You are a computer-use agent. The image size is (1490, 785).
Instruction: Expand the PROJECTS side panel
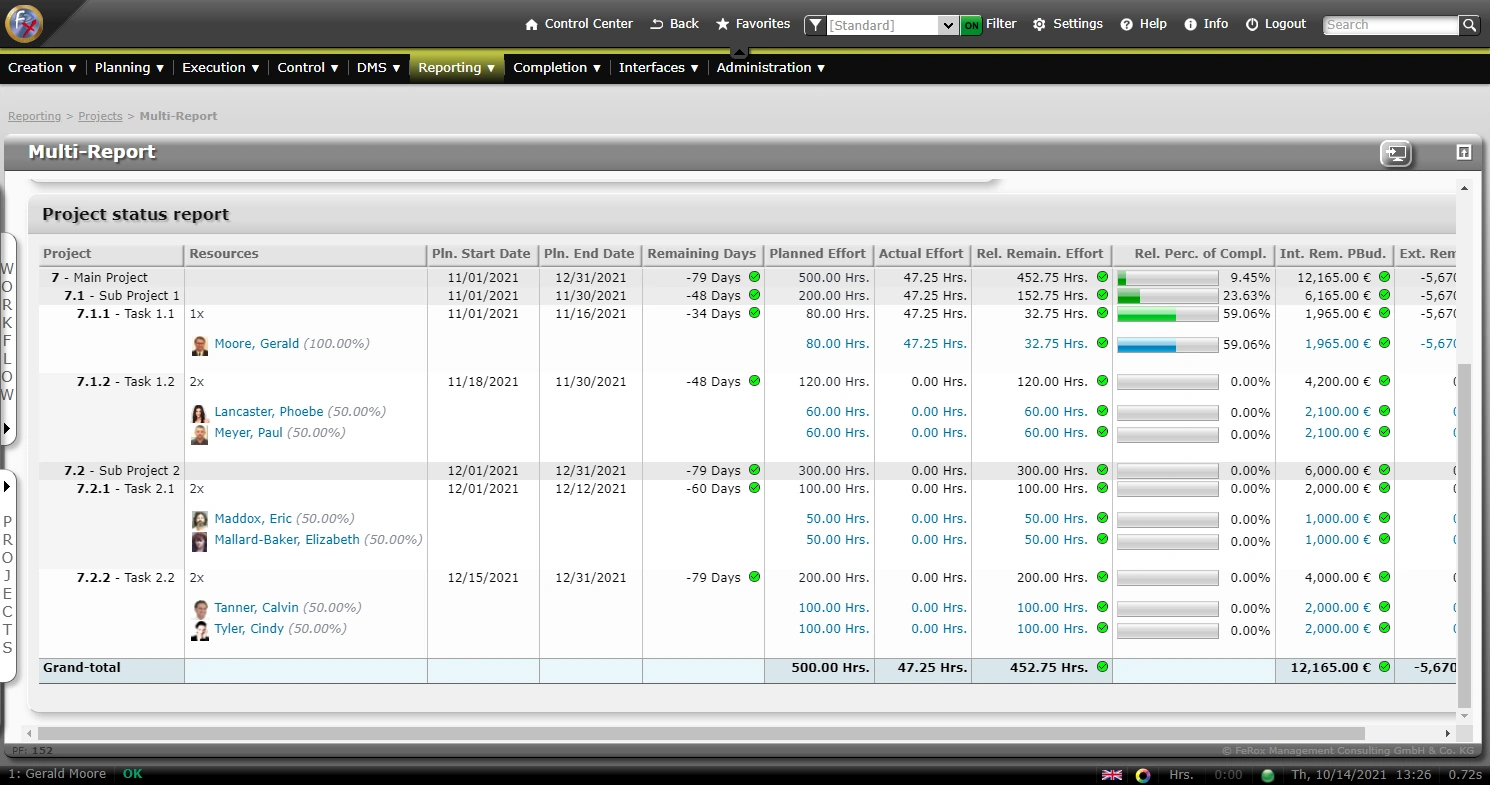7,486
